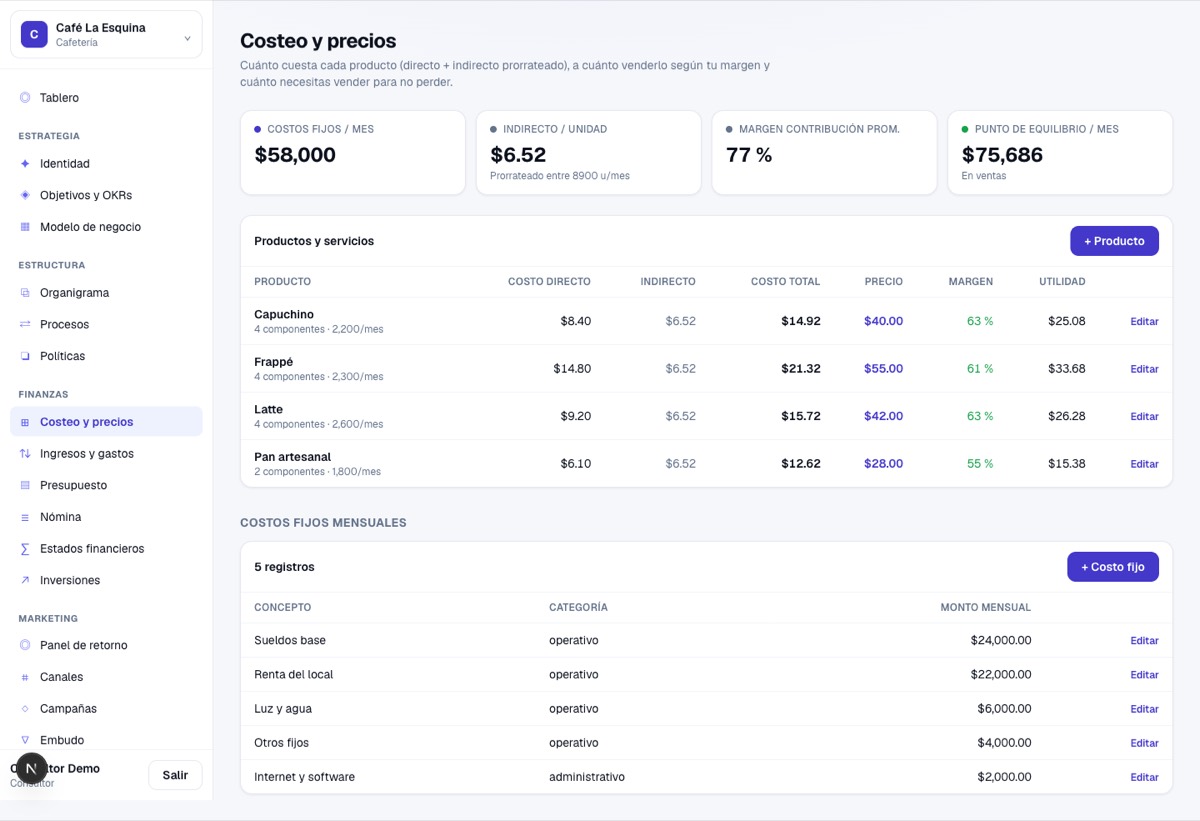Viewport: 1200px width, 821px height.
Task: Expand the Café La Esquina workspace switcher
Action: pyautogui.click(x=106, y=34)
